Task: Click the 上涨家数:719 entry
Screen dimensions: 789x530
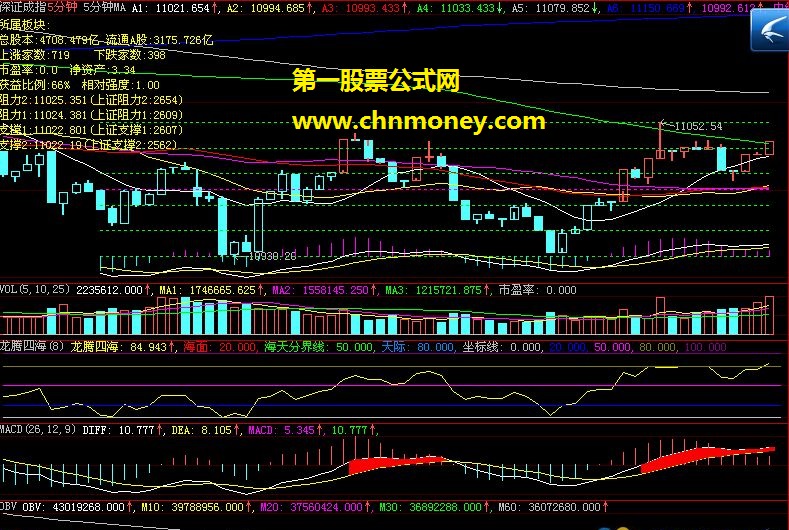Action: click(x=35, y=55)
